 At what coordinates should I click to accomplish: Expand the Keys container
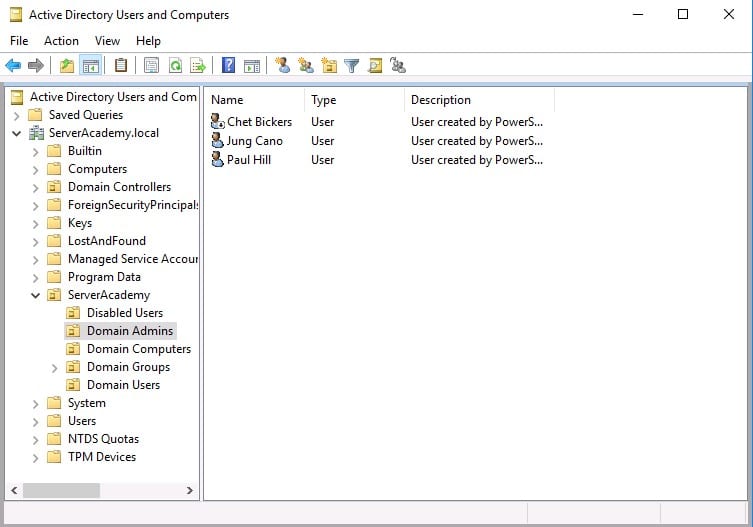click(35, 223)
